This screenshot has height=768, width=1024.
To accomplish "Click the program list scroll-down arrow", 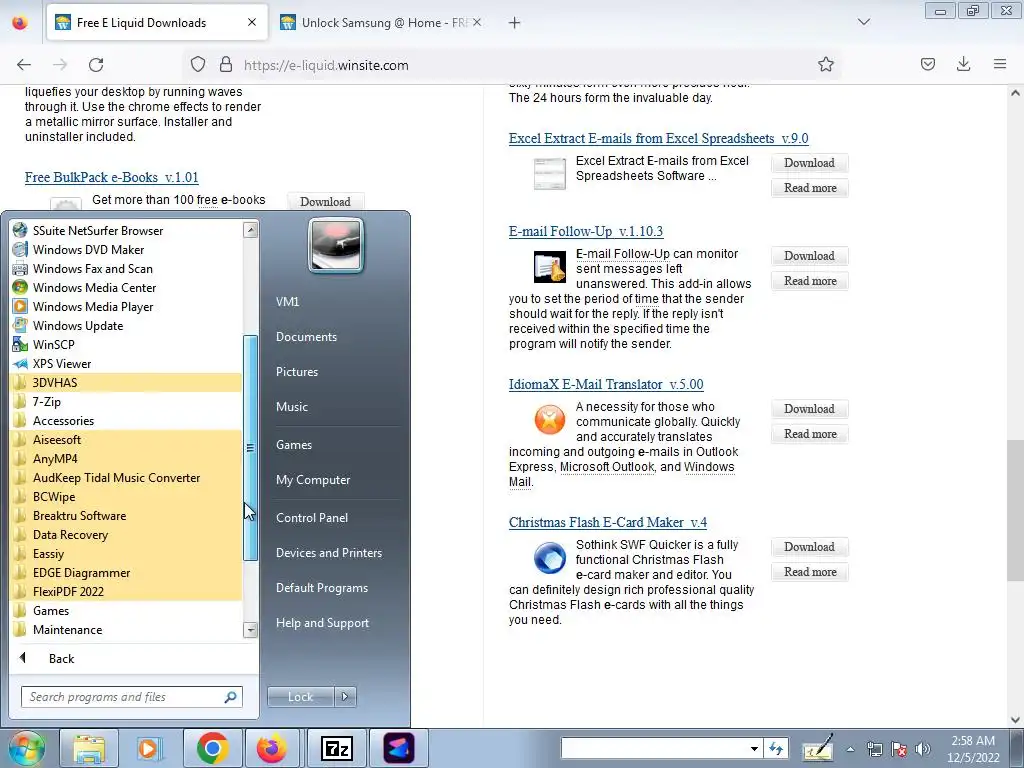I will (x=250, y=630).
